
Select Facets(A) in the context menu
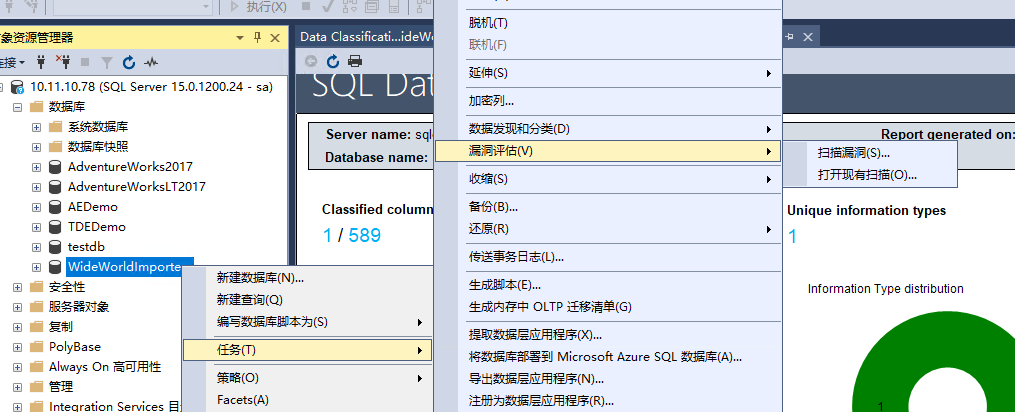(307, 400)
